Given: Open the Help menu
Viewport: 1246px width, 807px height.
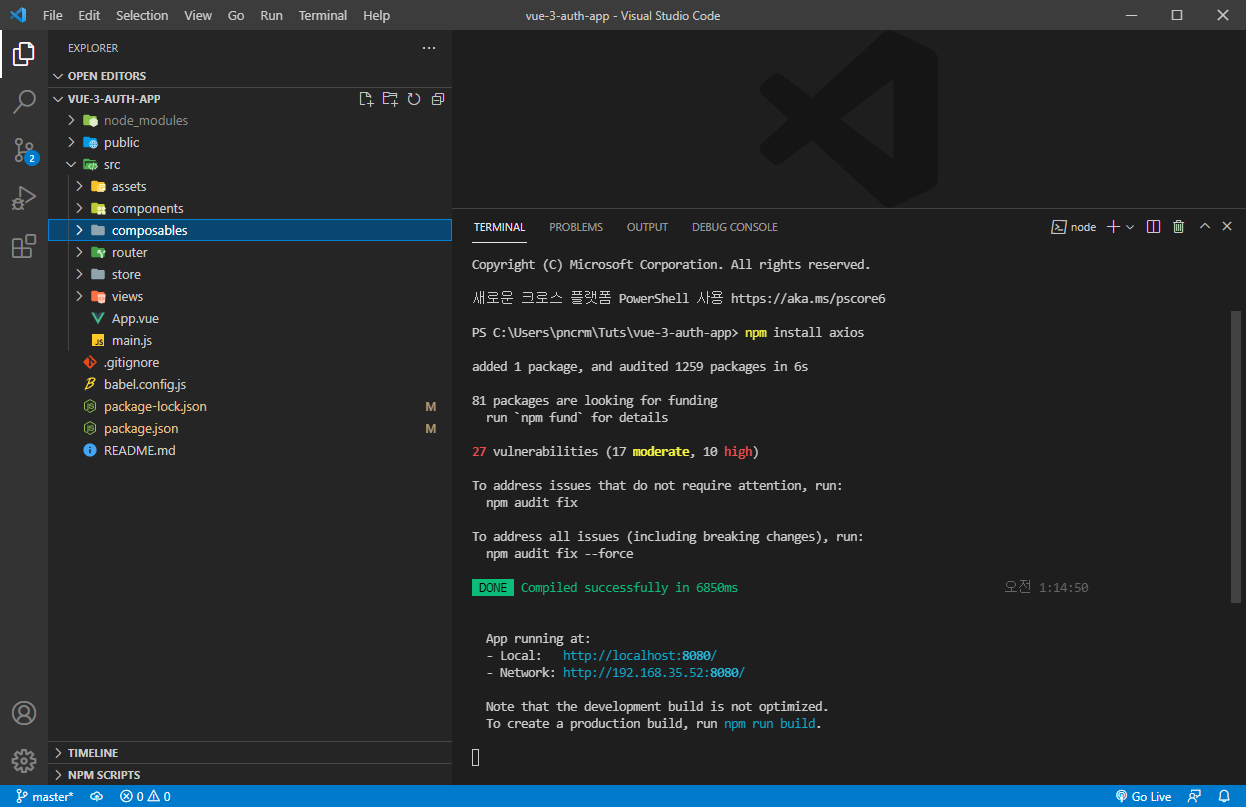Looking at the screenshot, I should tap(377, 15).
